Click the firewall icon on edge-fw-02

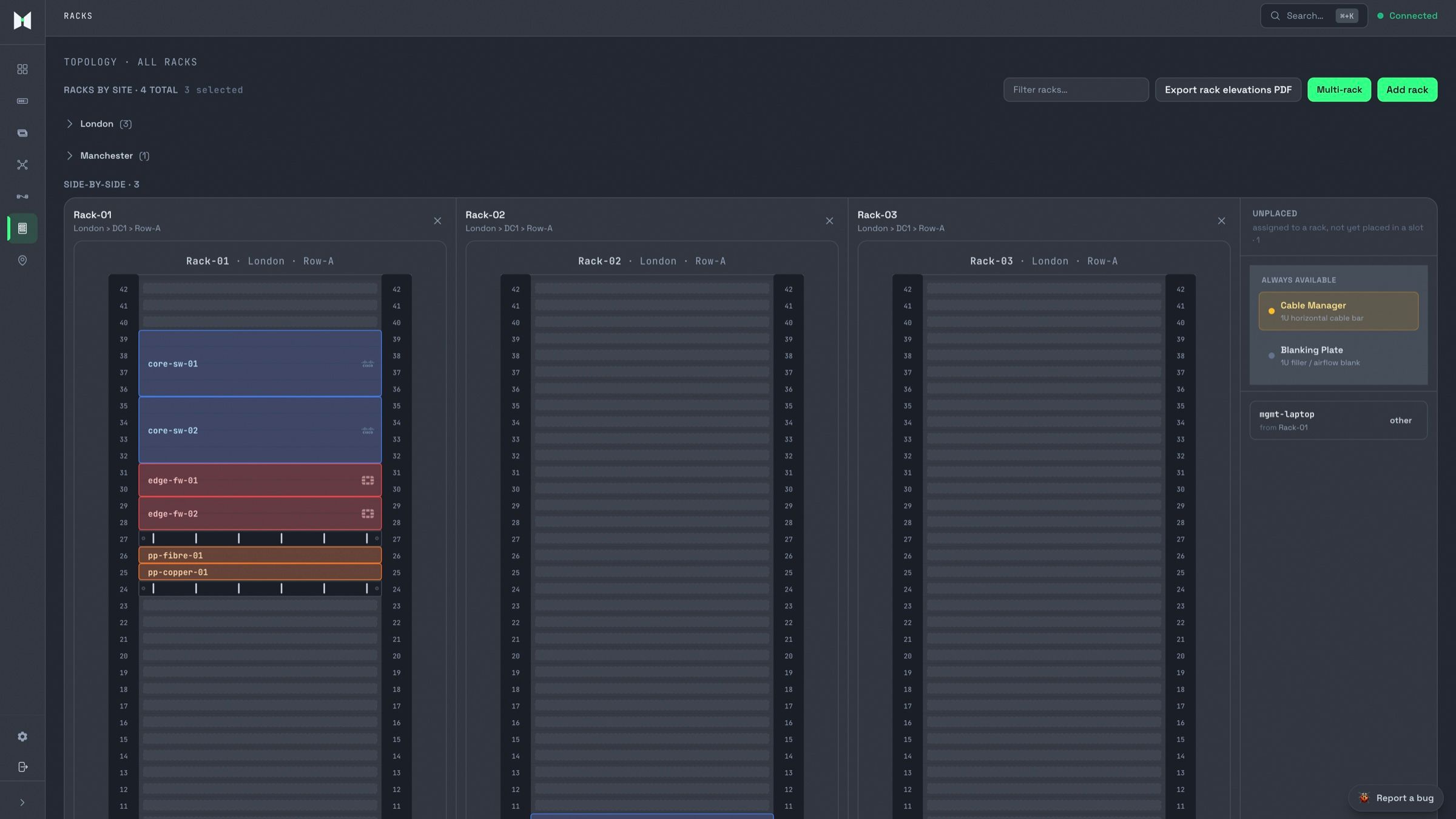368,514
